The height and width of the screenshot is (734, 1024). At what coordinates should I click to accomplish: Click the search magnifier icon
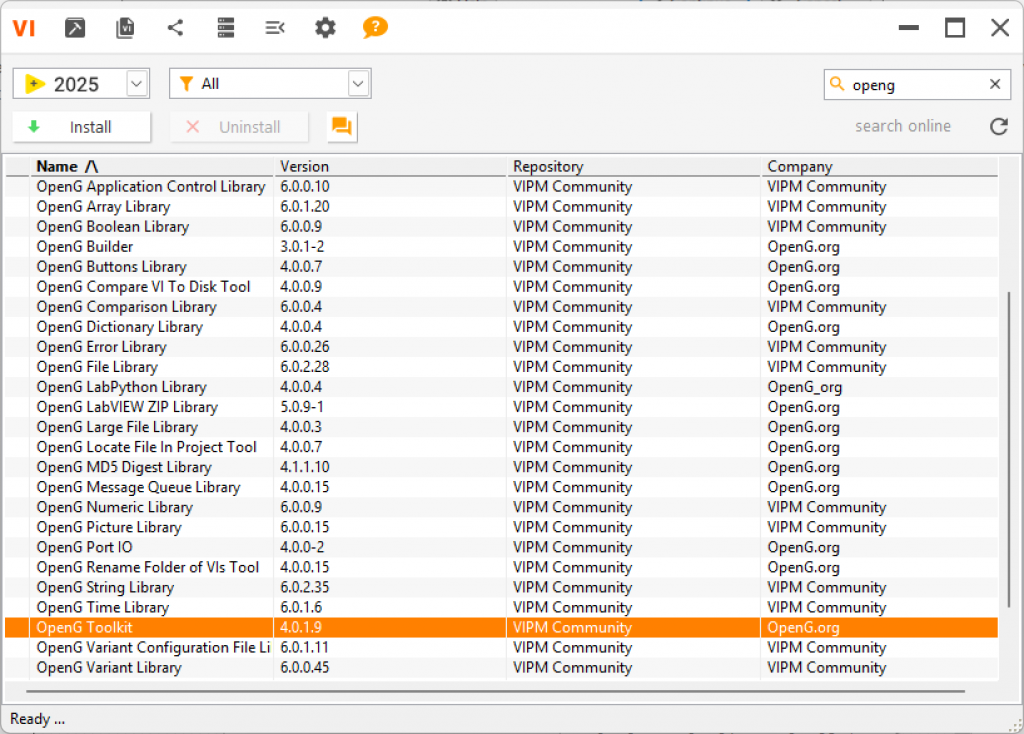[x=837, y=84]
